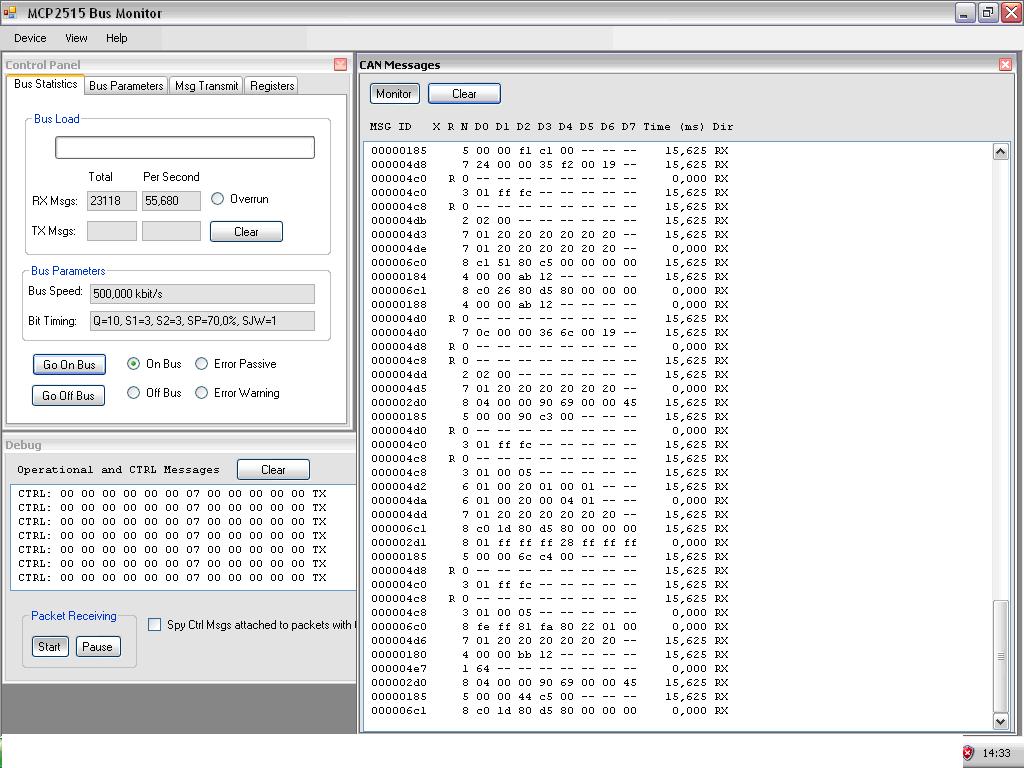Open the Device menu

pos(30,38)
